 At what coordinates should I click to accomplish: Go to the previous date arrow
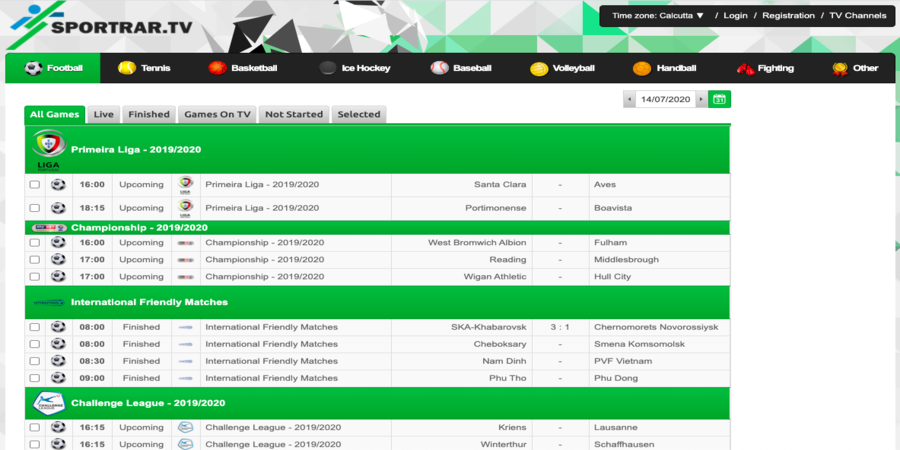[630, 99]
